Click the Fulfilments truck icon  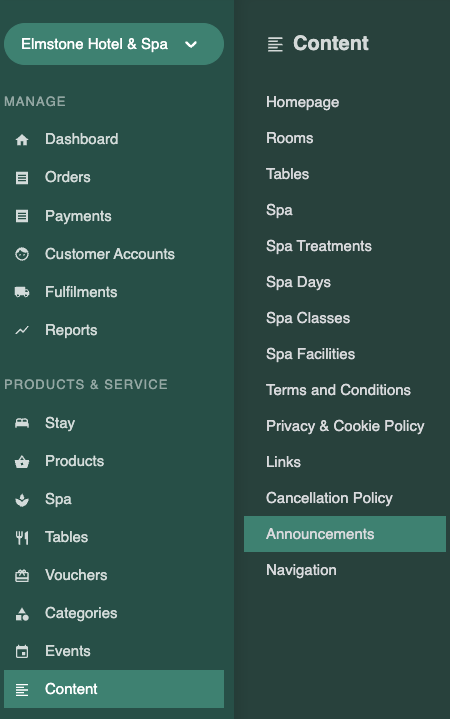tap(22, 292)
